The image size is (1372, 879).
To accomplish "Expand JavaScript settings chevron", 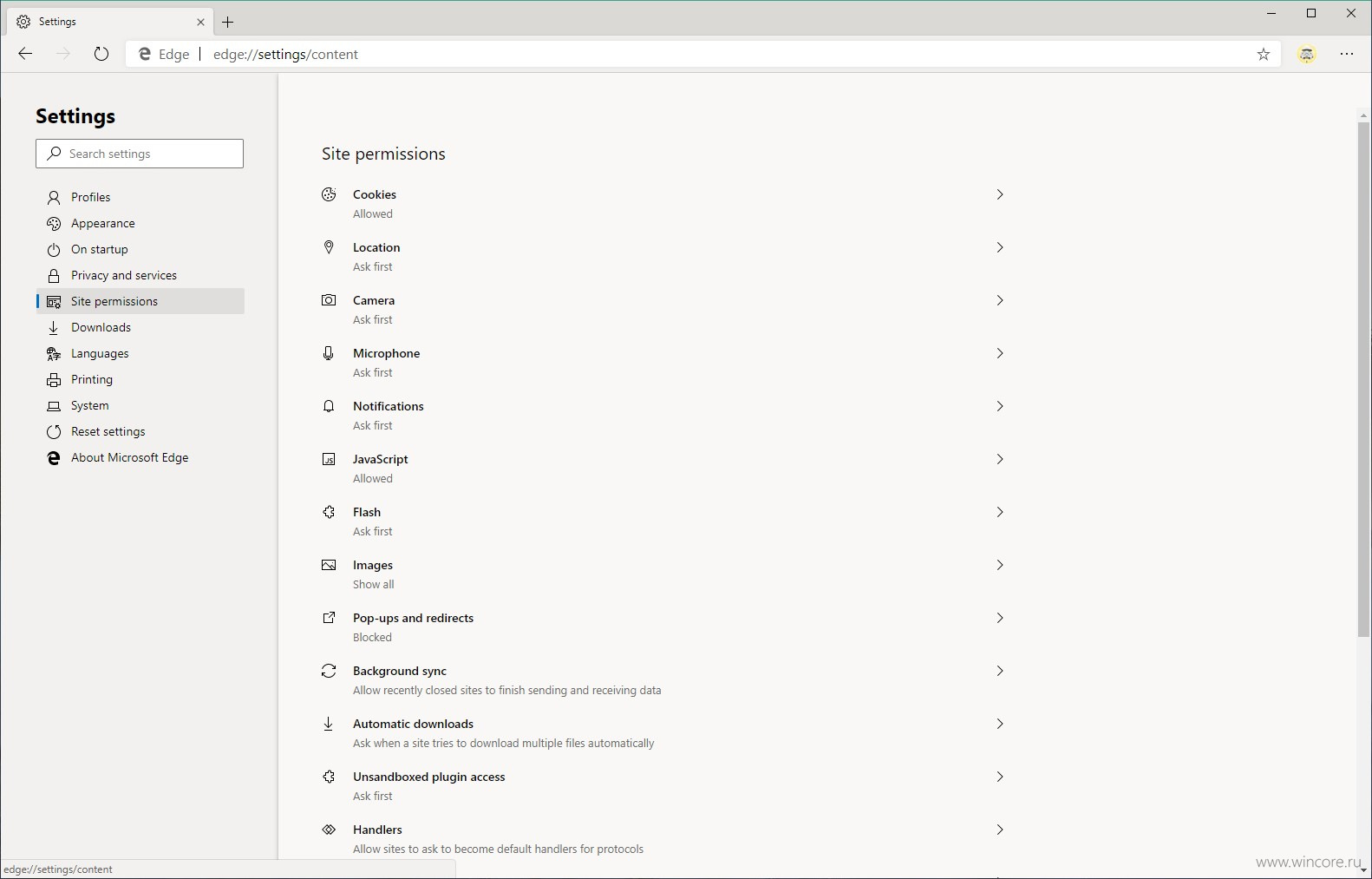I will point(1000,459).
